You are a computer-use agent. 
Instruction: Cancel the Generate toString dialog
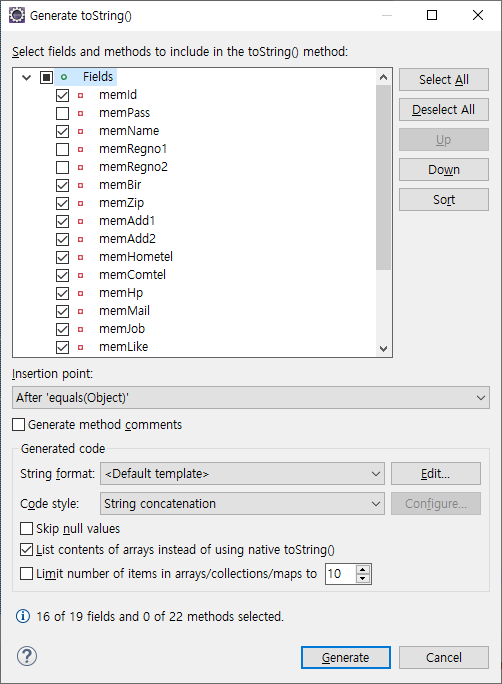click(444, 657)
